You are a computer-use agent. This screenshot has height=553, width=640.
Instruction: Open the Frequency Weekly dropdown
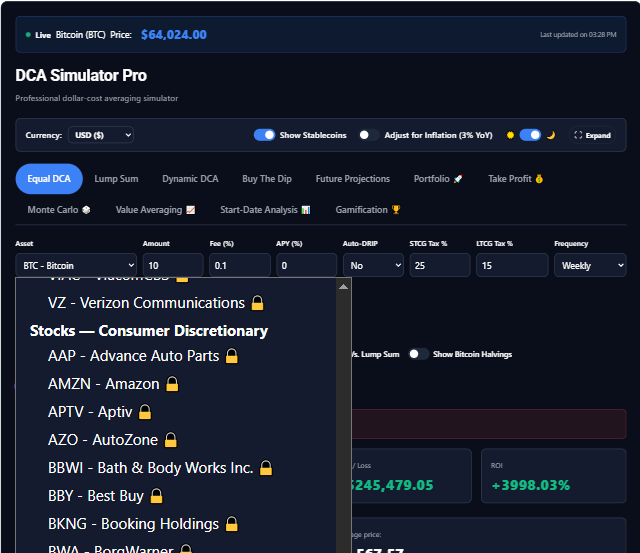[x=590, y=265]
